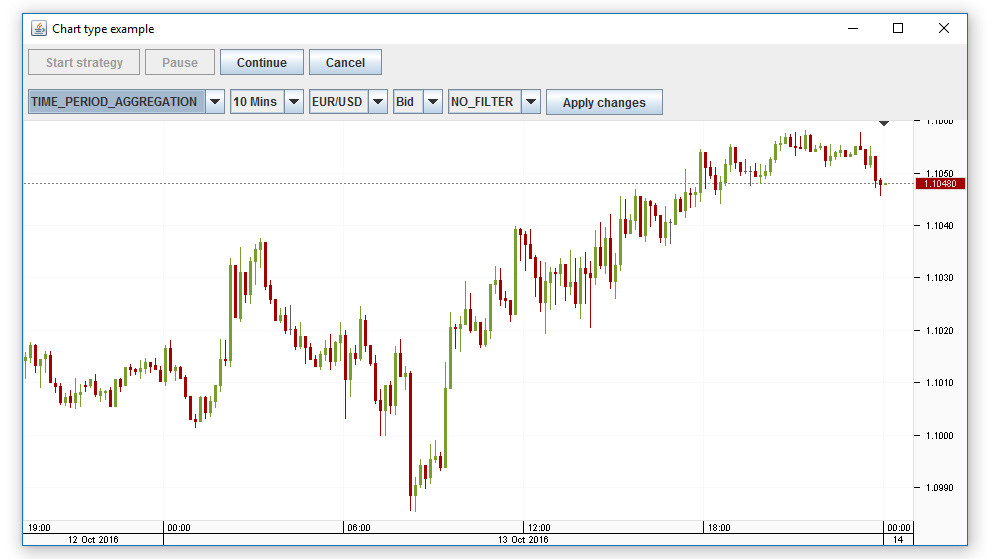Click the 19:00 time axis label
Screen dimensions: 996x559
tap(39, 528)
